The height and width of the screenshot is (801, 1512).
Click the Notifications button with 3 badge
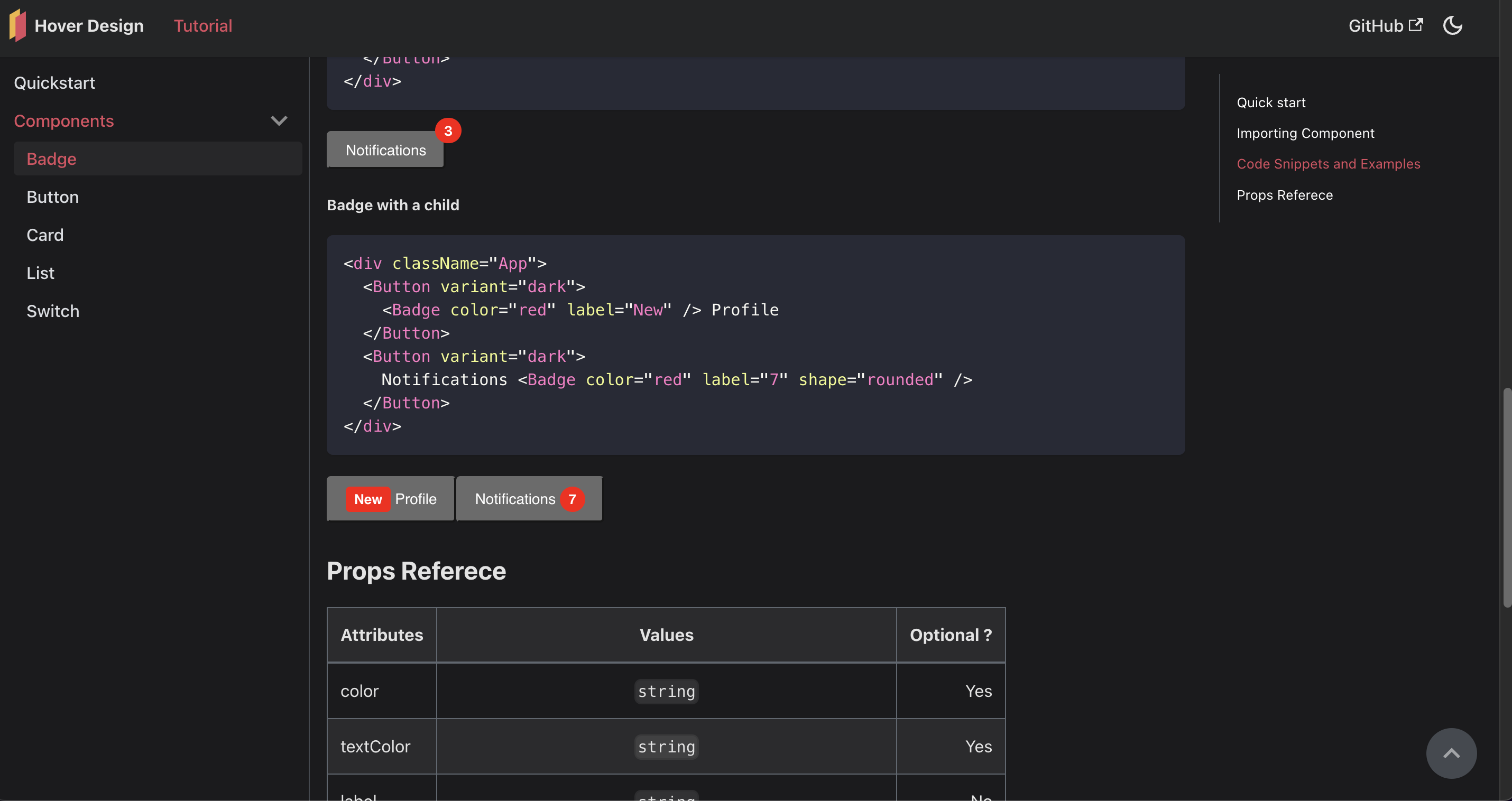(385, 150)
